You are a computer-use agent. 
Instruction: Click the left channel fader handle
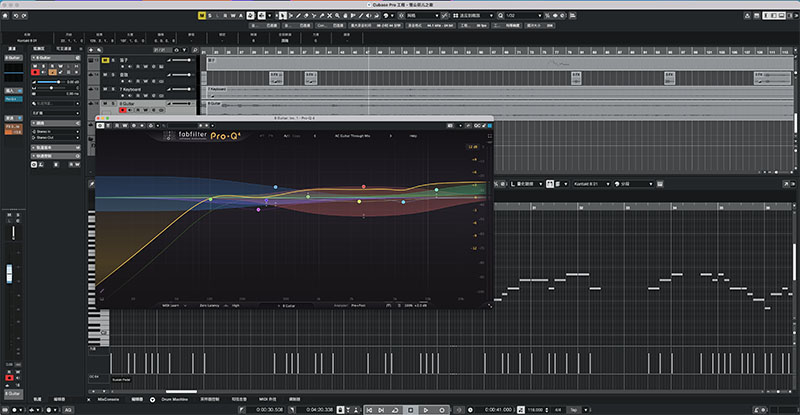9,273
